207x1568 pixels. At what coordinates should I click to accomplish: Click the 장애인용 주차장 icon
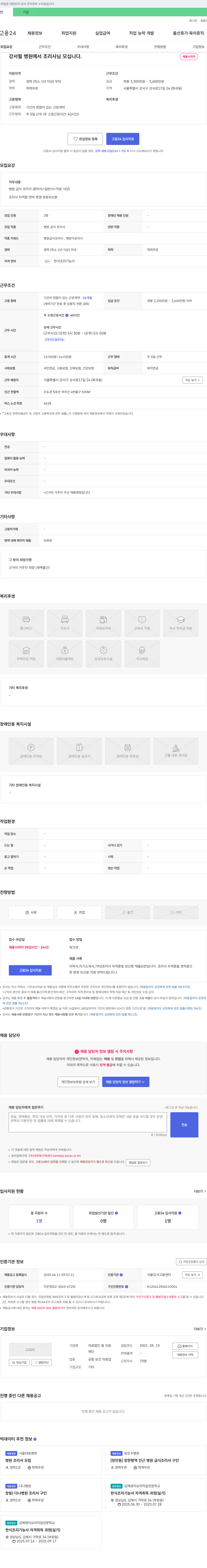click(x=31, y=751)
